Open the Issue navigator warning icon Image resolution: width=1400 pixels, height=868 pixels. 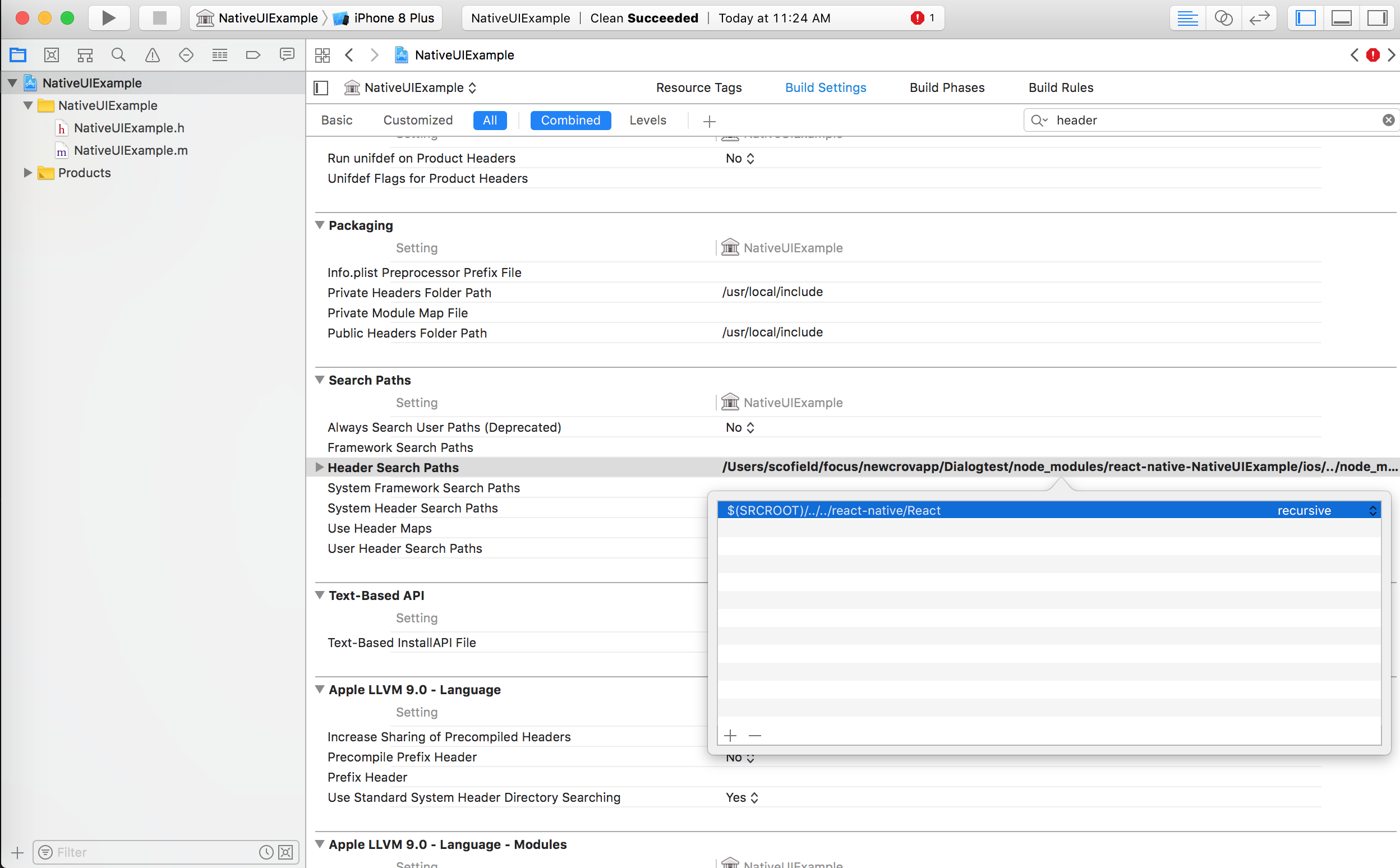[151, 54]
